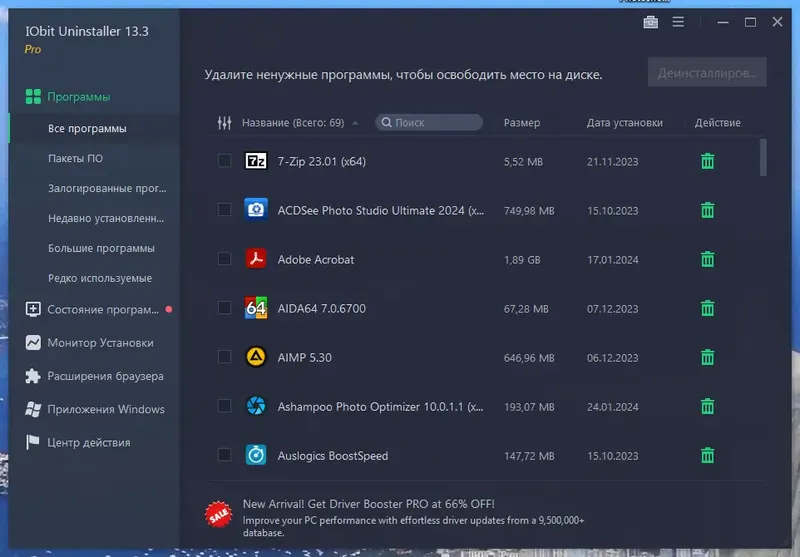Viewport: 800px width, 557px height.
Task: Click the trash icon for Adobe Acrobat
Action: point(707,259)
